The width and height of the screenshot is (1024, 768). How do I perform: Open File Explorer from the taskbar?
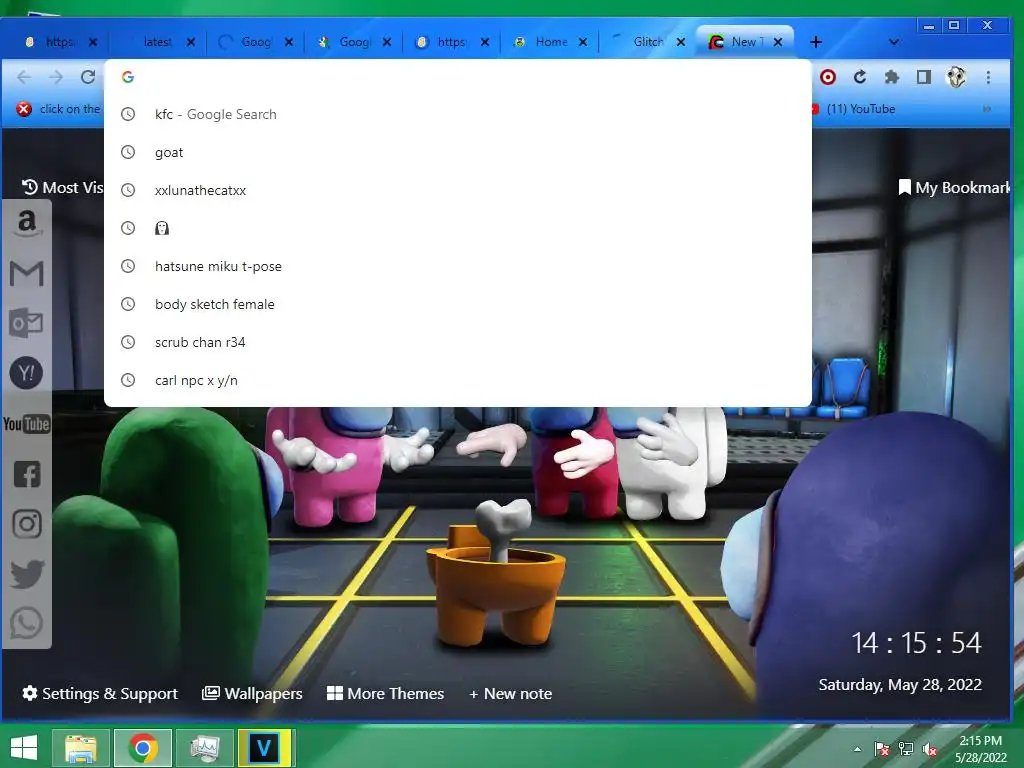(x=81, y=748)
